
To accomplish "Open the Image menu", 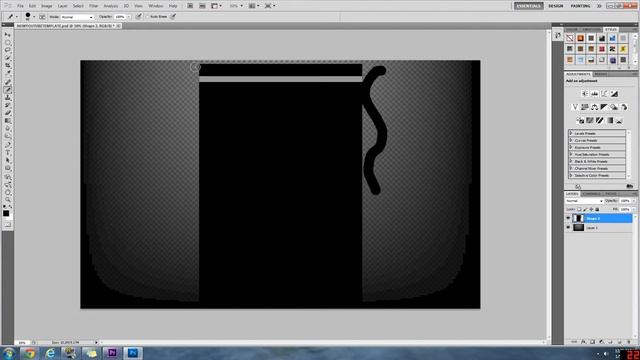I will pos(47,6).
